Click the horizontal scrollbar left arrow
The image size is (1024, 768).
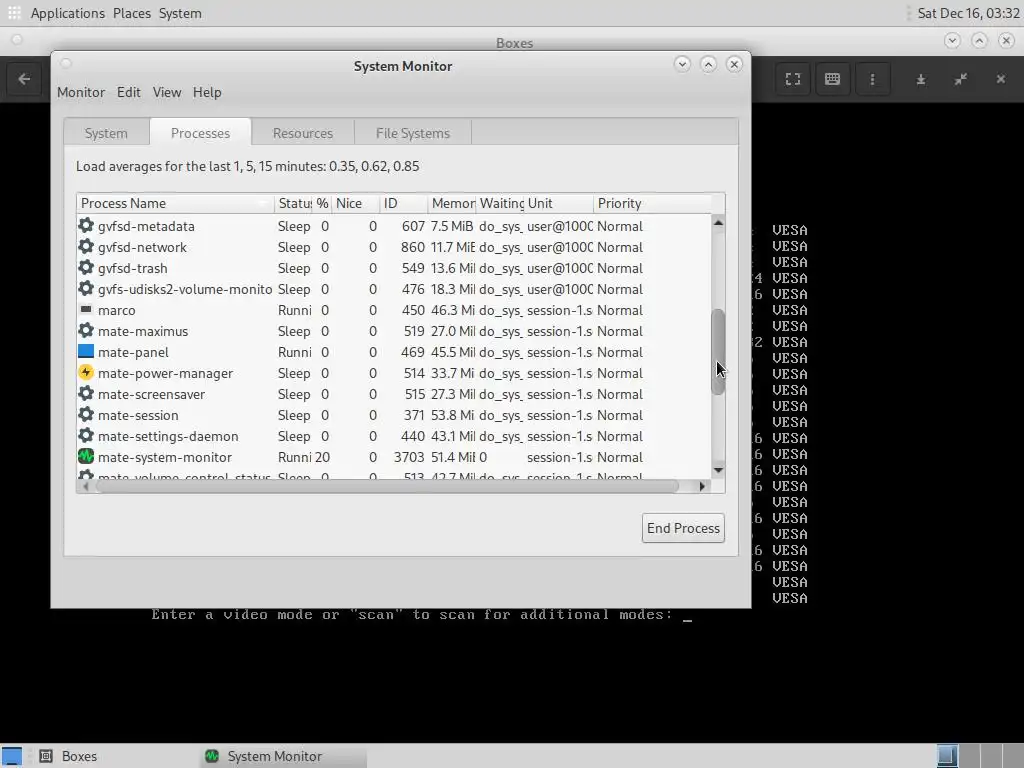click(x=86, y=486)
